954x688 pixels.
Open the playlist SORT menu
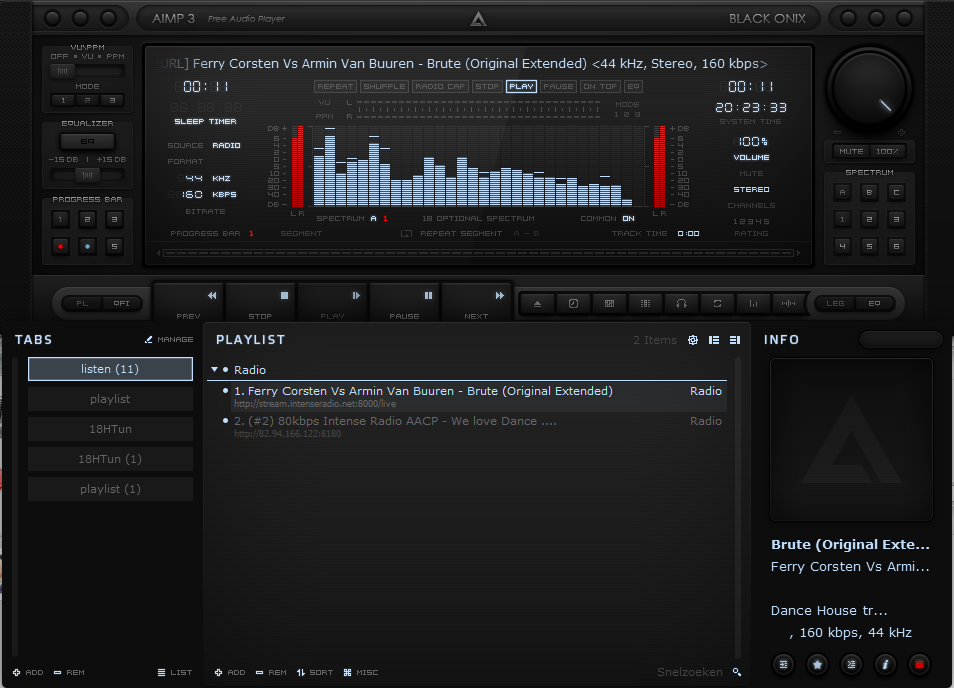point(315,672)
